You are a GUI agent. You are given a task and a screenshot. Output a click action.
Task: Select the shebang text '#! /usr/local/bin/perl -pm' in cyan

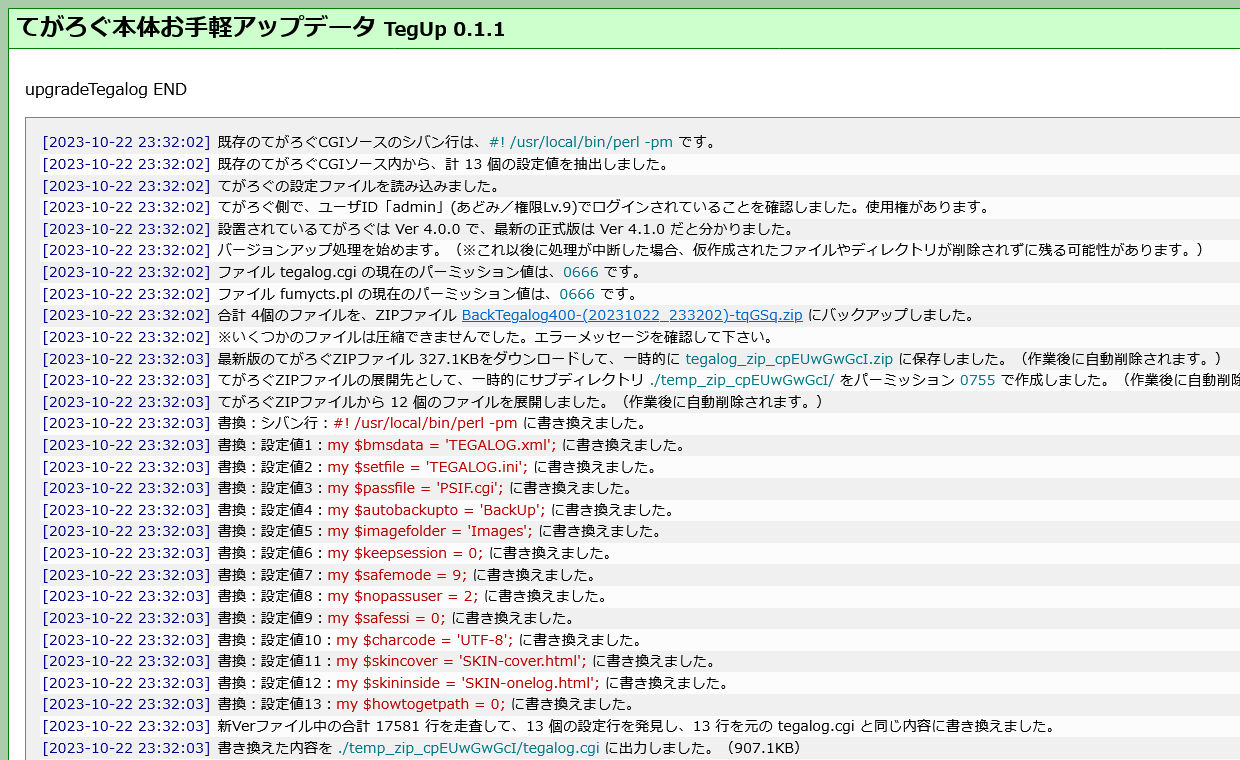click(581, 142)
